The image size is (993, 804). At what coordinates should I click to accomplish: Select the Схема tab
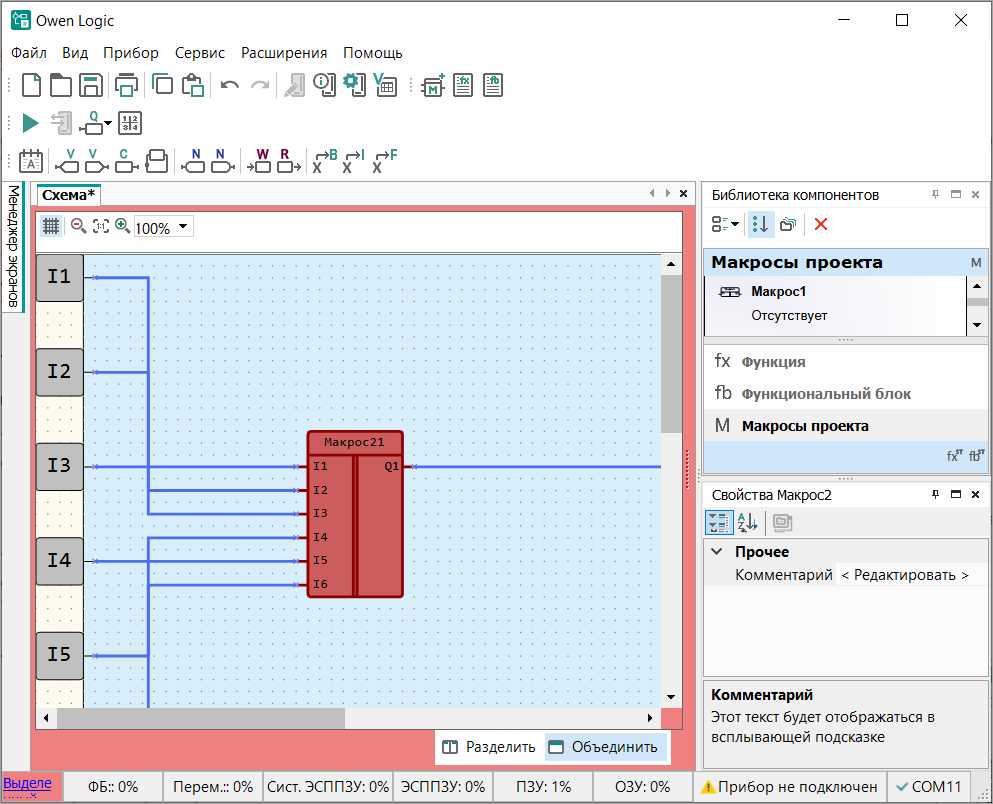(x=69, y=195)
